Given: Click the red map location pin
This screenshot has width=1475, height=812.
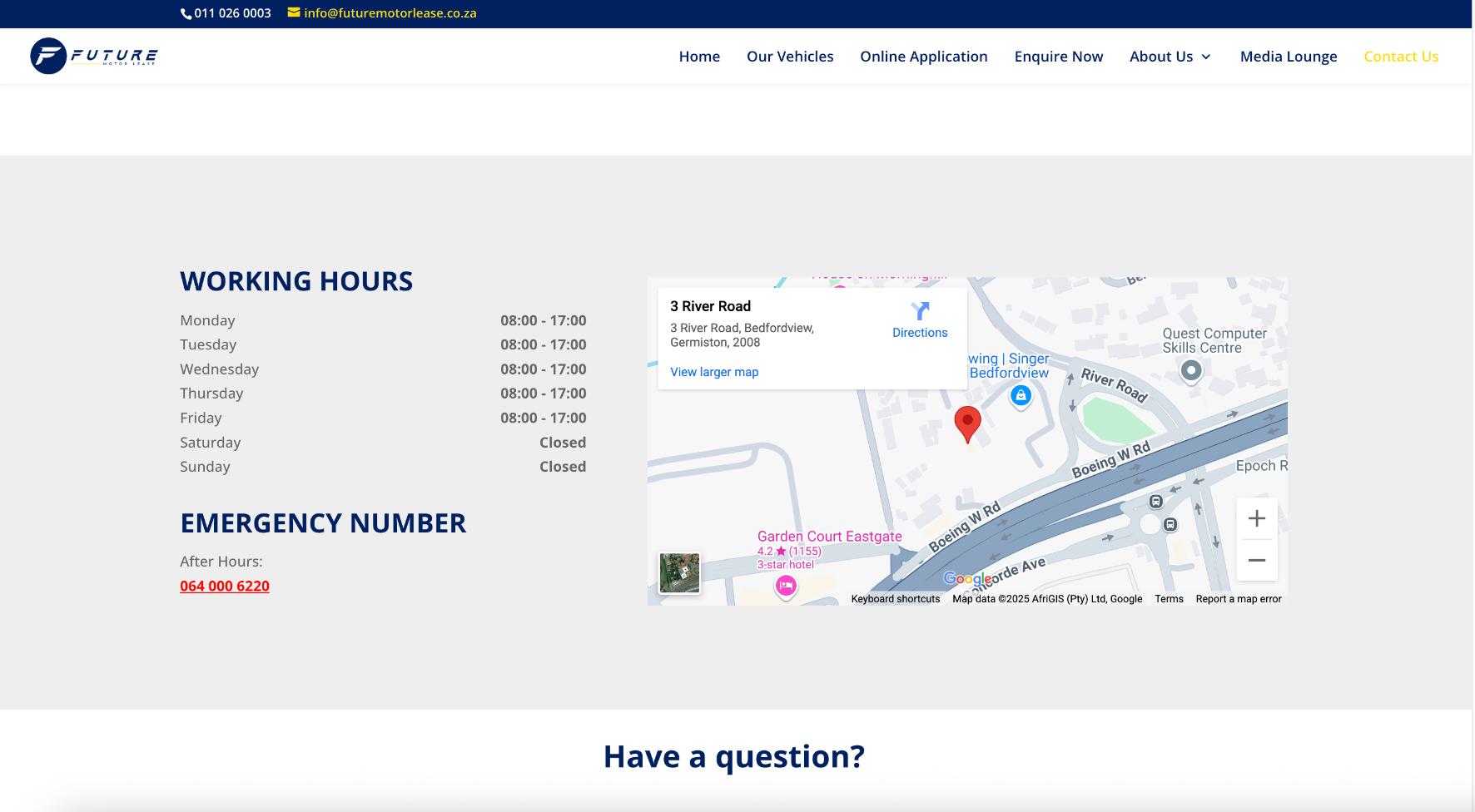Looking at the screenshot, I should (967, 423).
